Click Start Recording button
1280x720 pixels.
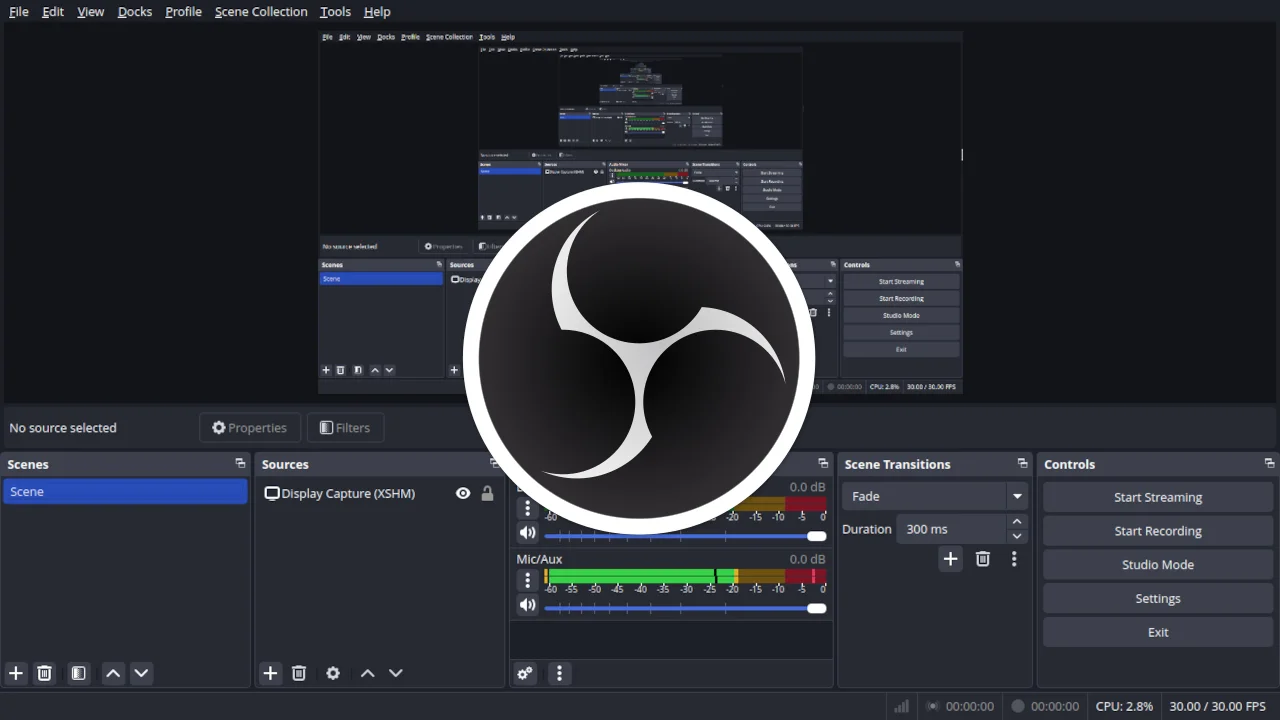[1158, 531]
